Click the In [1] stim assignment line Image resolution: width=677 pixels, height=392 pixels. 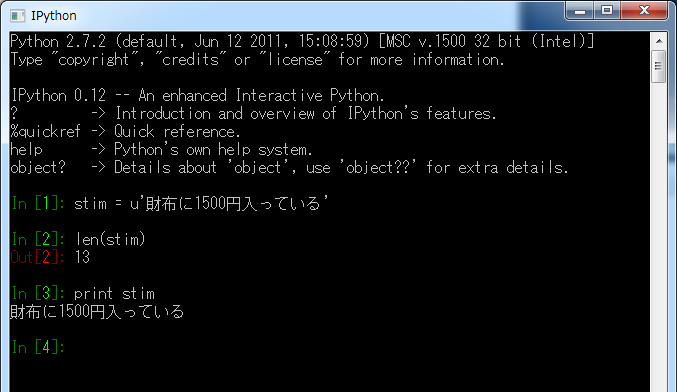coord(170,203)
